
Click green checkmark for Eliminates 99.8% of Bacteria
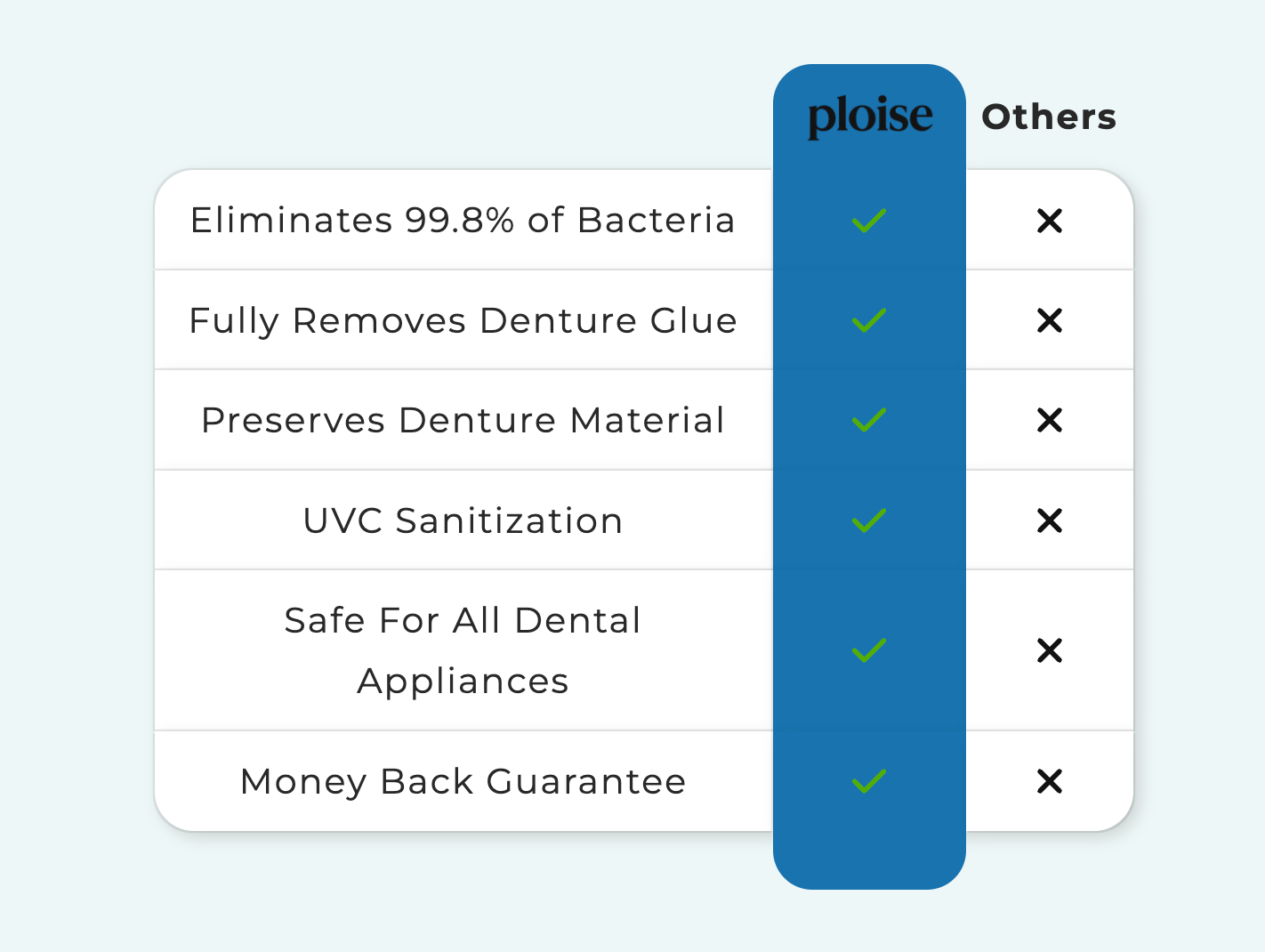(x=869, y=220)
